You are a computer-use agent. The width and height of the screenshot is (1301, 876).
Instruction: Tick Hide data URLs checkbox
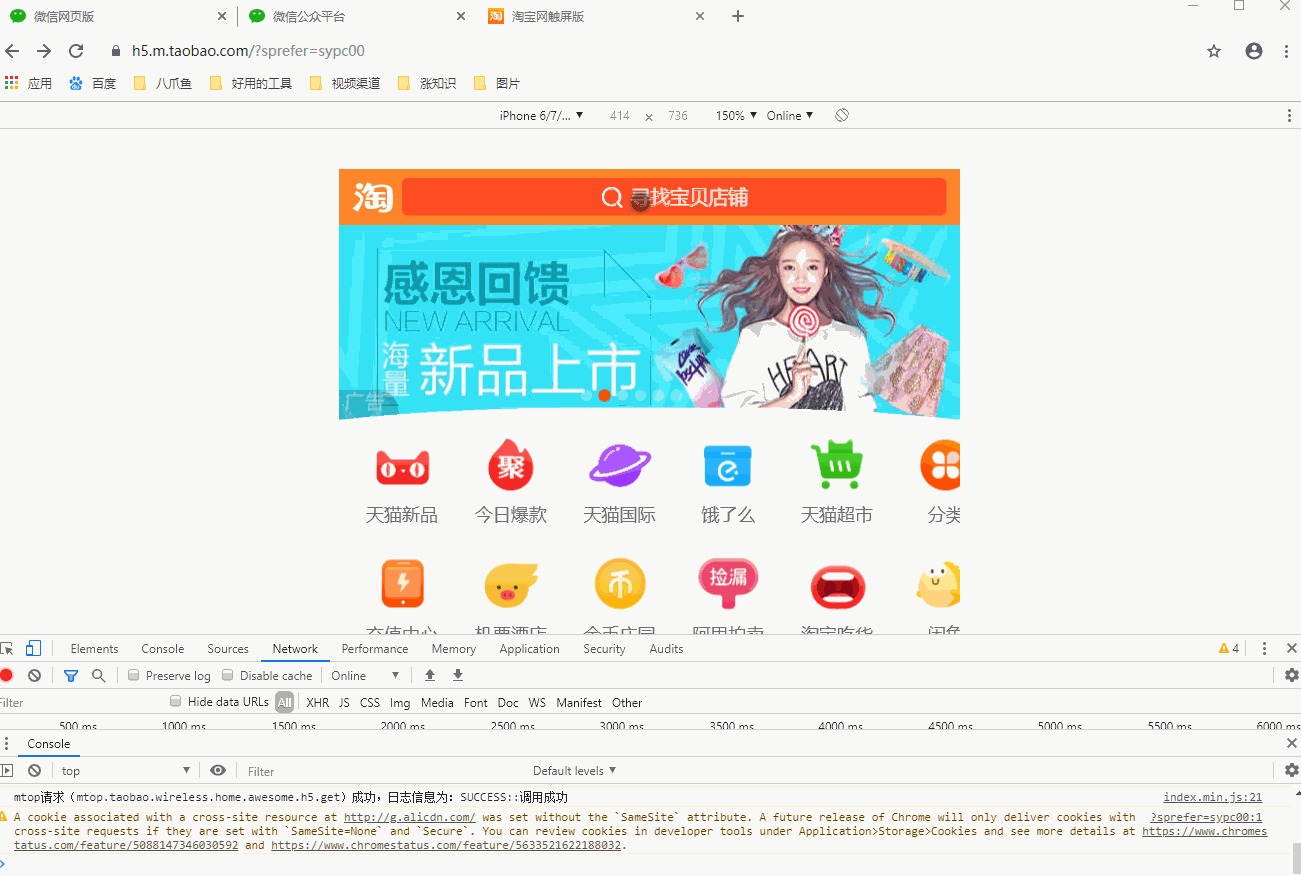pos(176,701)
